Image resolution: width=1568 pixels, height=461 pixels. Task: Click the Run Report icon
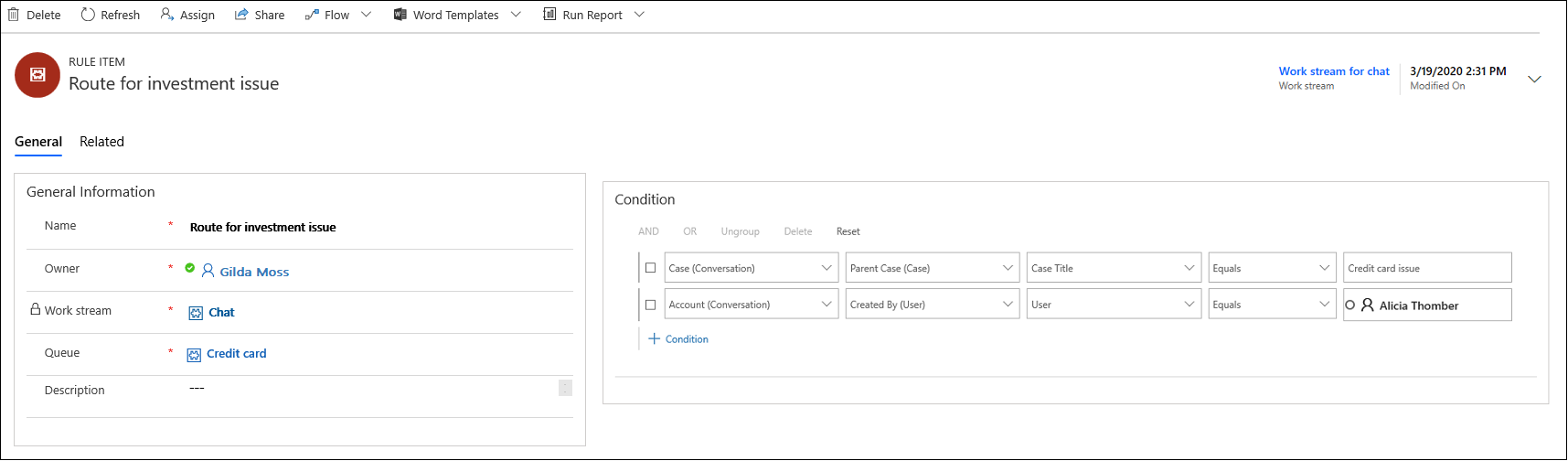pos(549,15)
